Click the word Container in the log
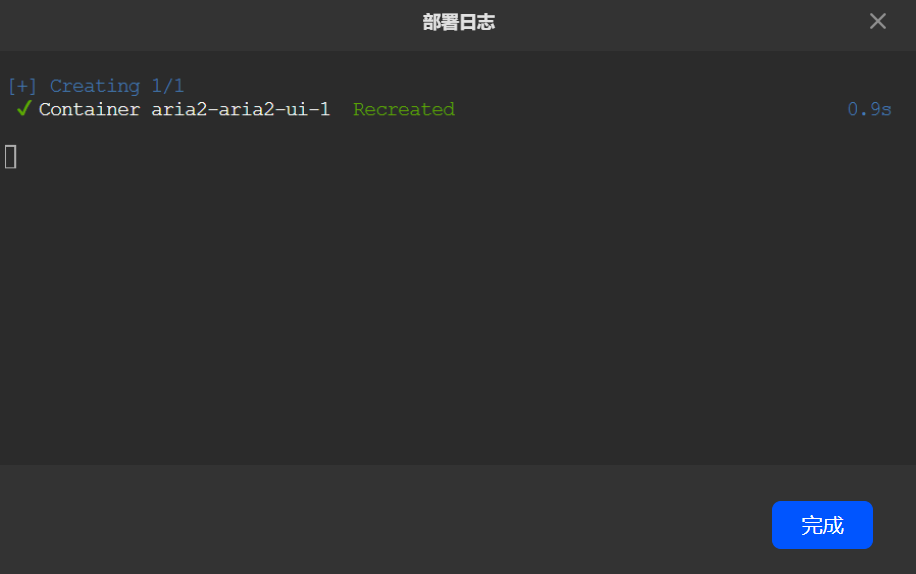 point(89,110)
